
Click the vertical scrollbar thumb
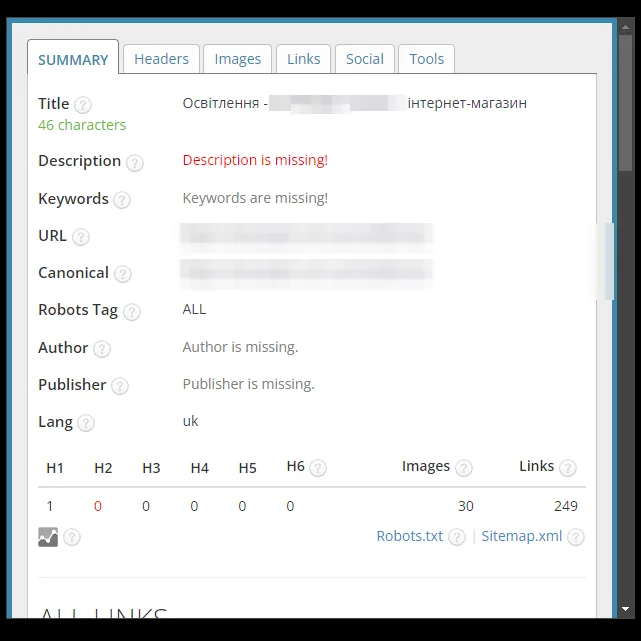click(625, 103)
